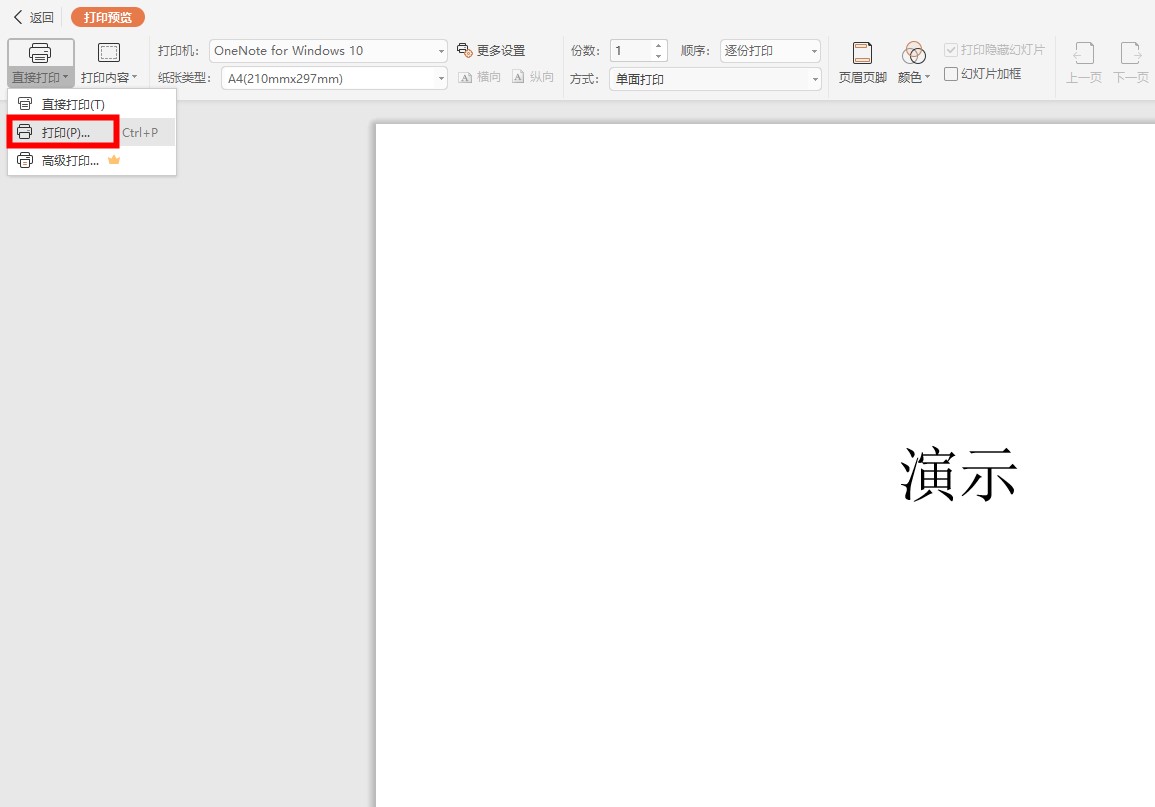Expand the 方式 单面打印 dropdown

pos(715,79)
